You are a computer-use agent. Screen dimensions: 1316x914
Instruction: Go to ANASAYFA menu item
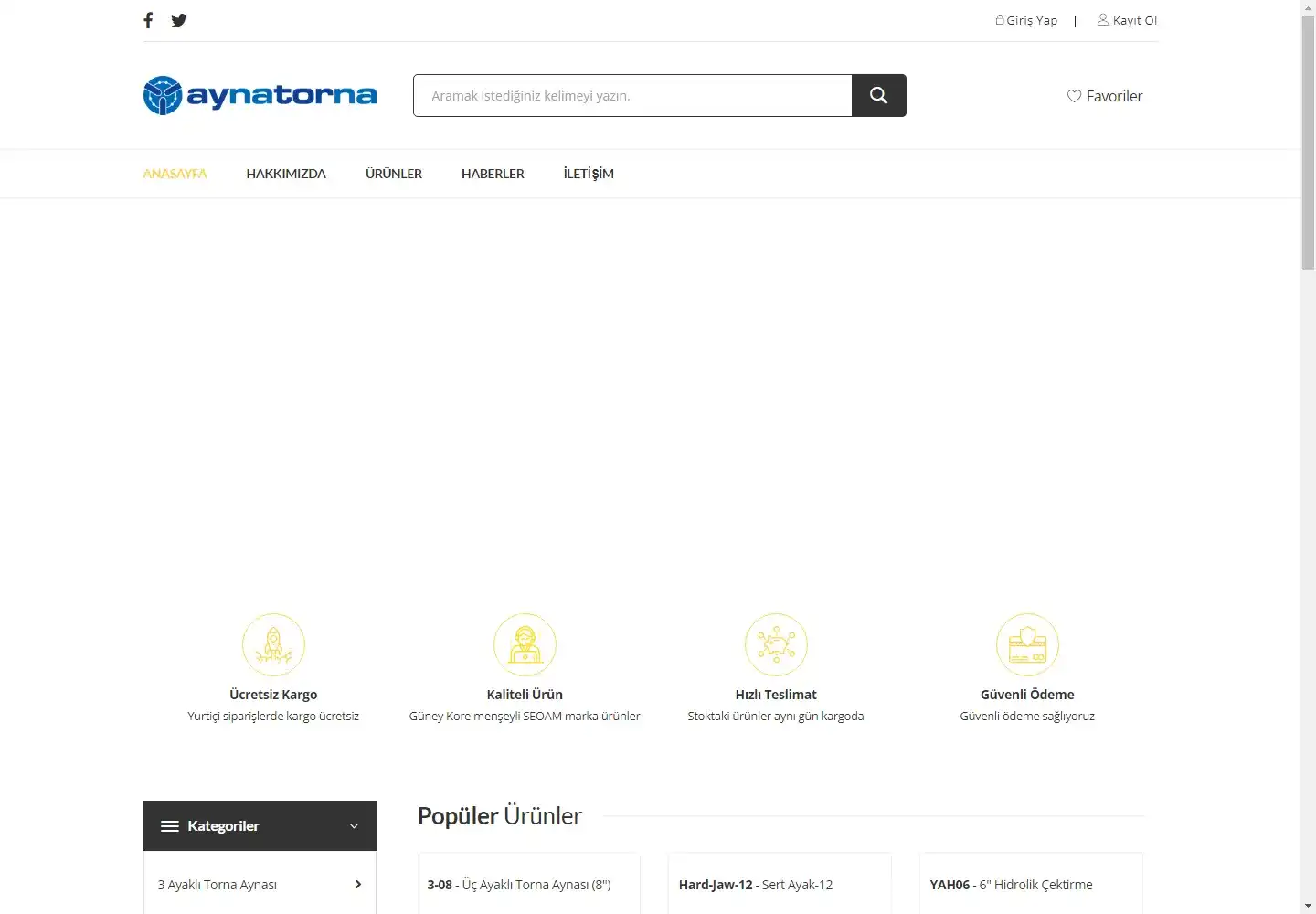pyautogui.click(x=175, y=174)
